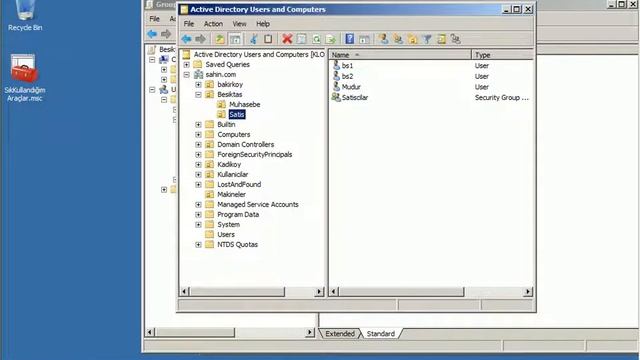Click the Find objects toolbar icon
Image resolution: width=640 pixels, height=360 pixels.
(441, 39)
